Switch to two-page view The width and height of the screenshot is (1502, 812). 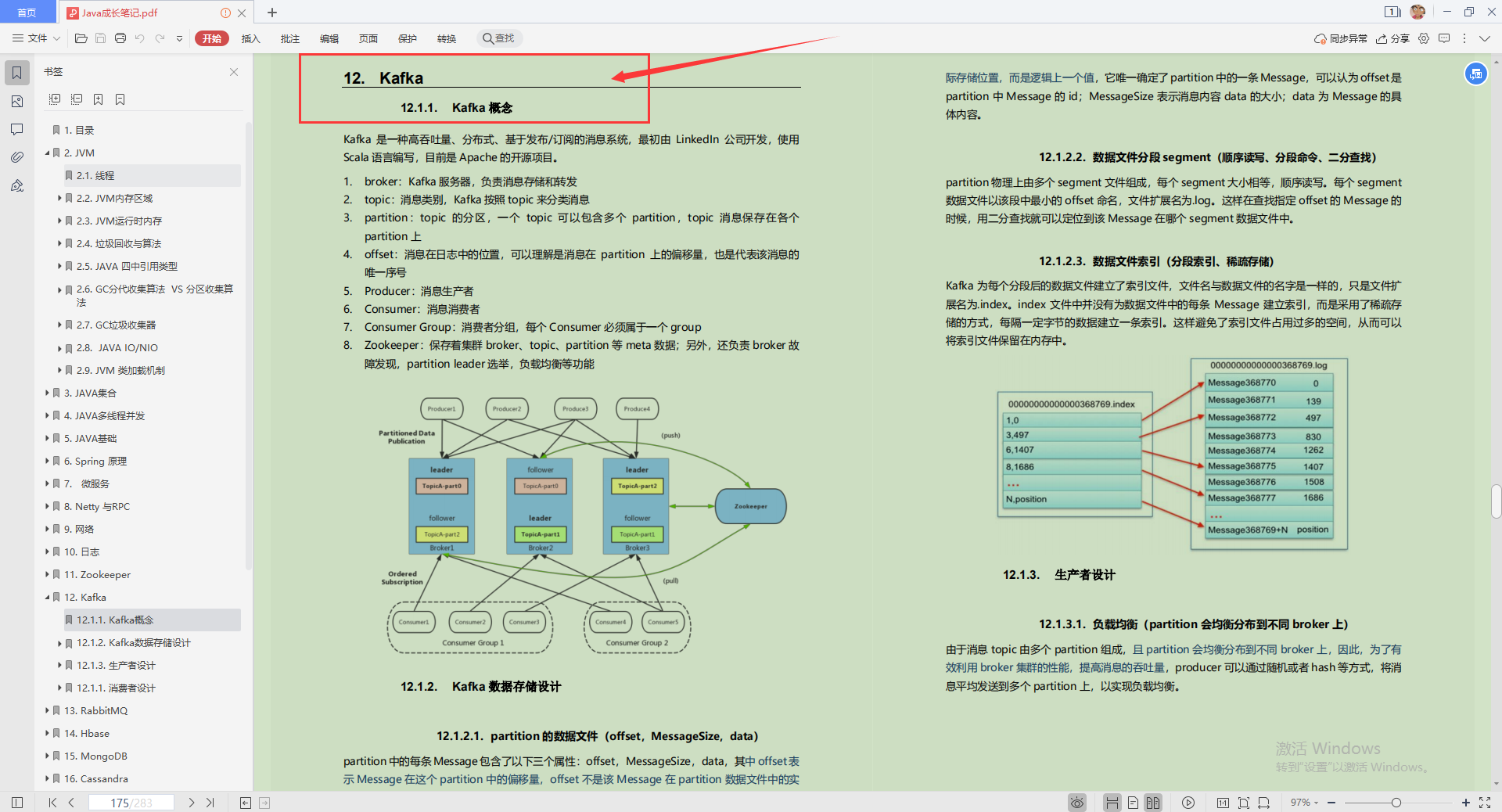[1153, 803]
